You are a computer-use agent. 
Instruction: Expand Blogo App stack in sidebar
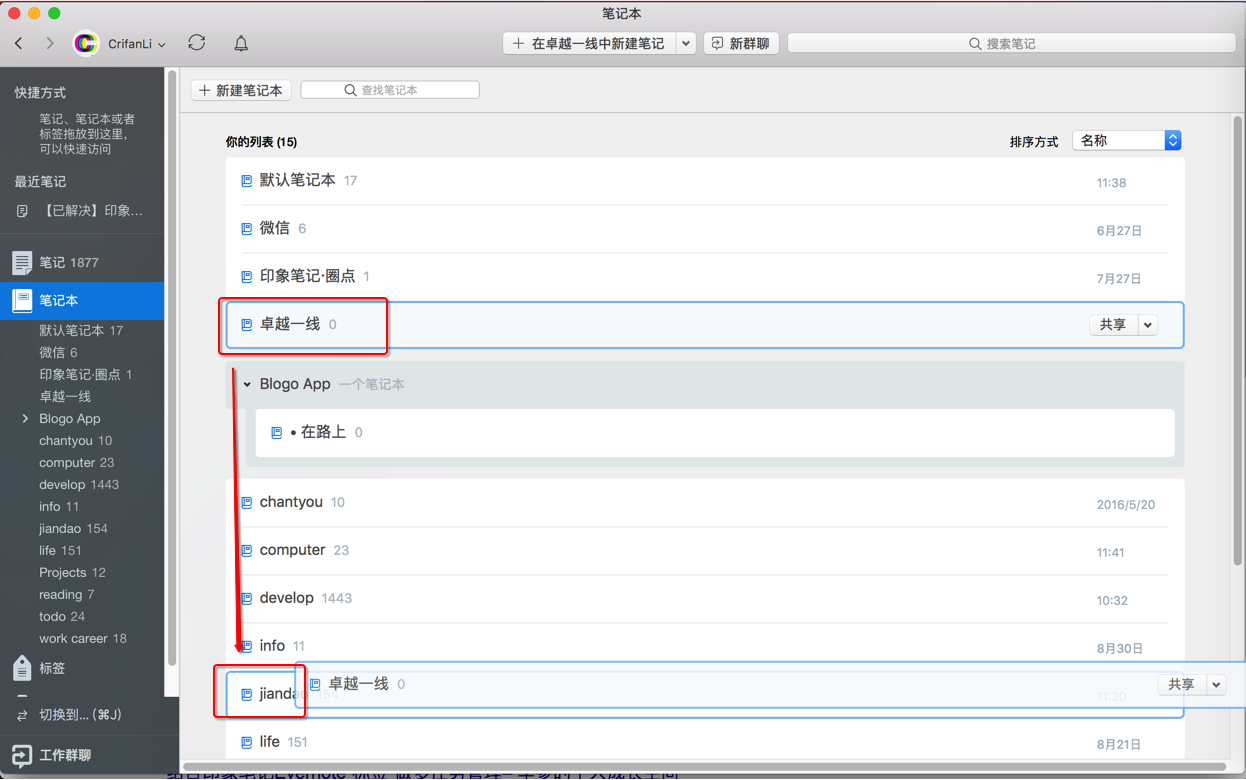coord(25,419)
